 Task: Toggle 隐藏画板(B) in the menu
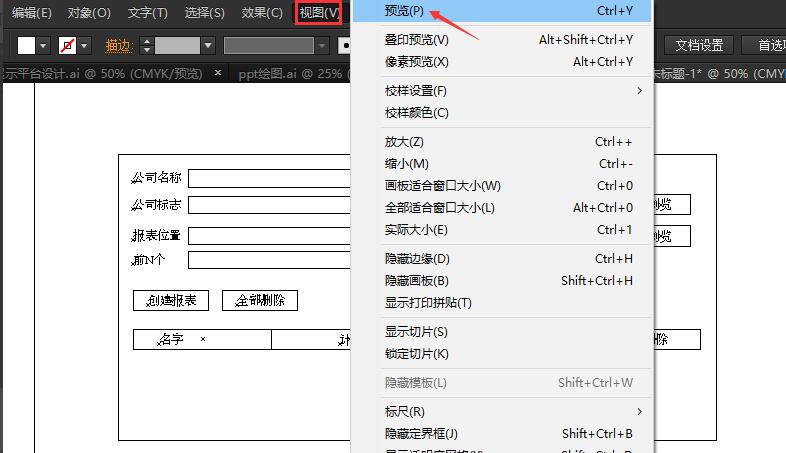[502, 281]
